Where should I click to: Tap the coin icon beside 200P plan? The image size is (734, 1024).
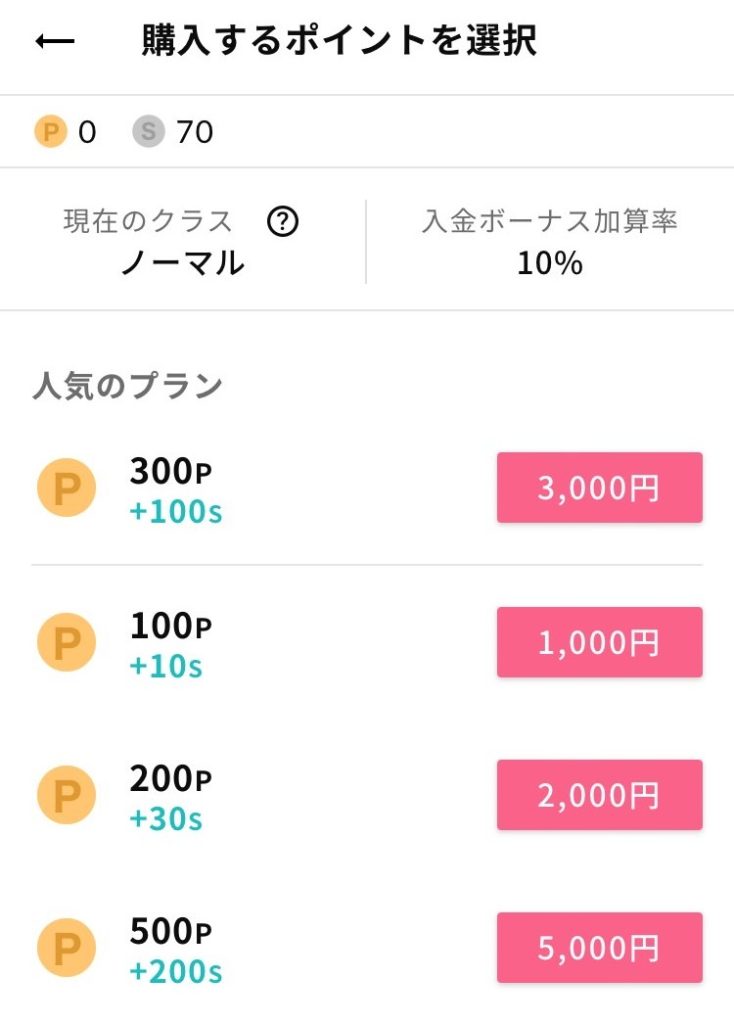point(66,795)
